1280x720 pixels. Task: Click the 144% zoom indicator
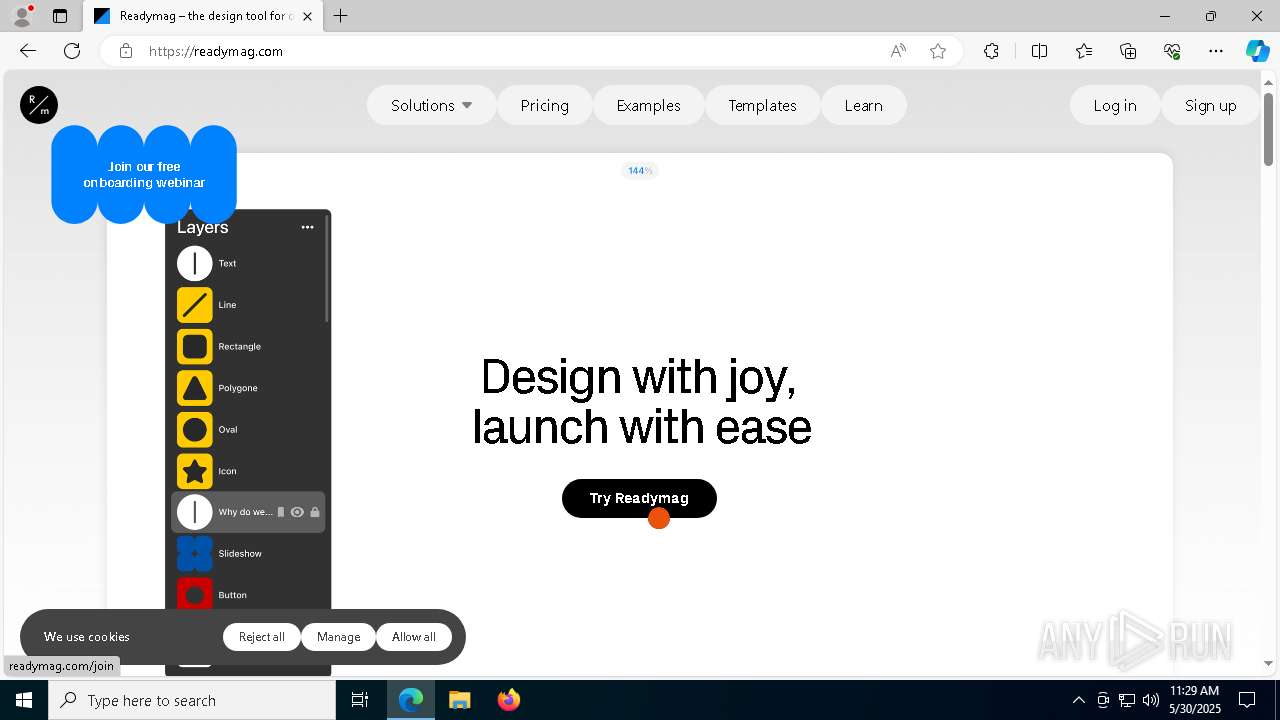click(640, 170)
